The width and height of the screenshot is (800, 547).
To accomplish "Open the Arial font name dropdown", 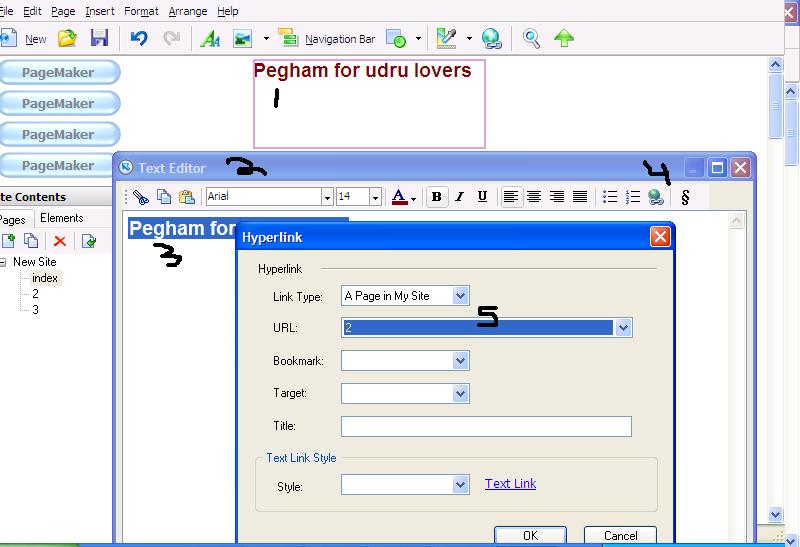I will [326, 197].
